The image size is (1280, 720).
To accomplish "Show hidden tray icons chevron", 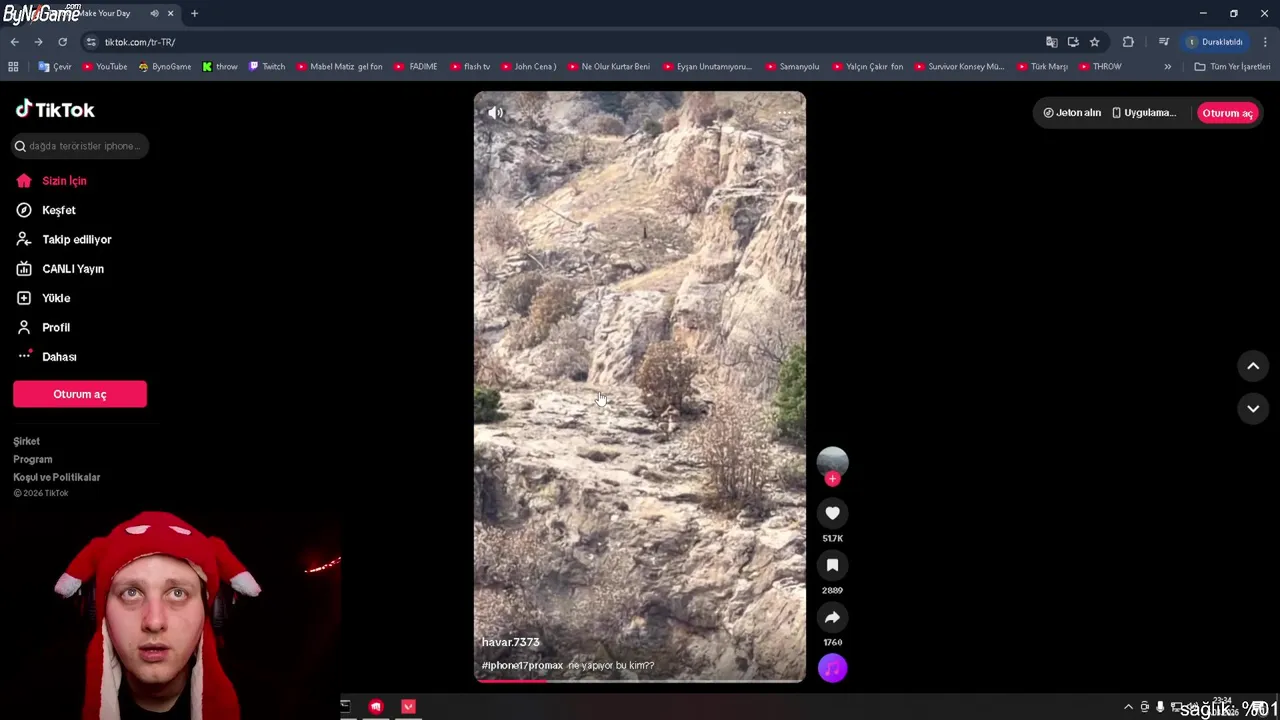I will click(x=1129, y=707).
